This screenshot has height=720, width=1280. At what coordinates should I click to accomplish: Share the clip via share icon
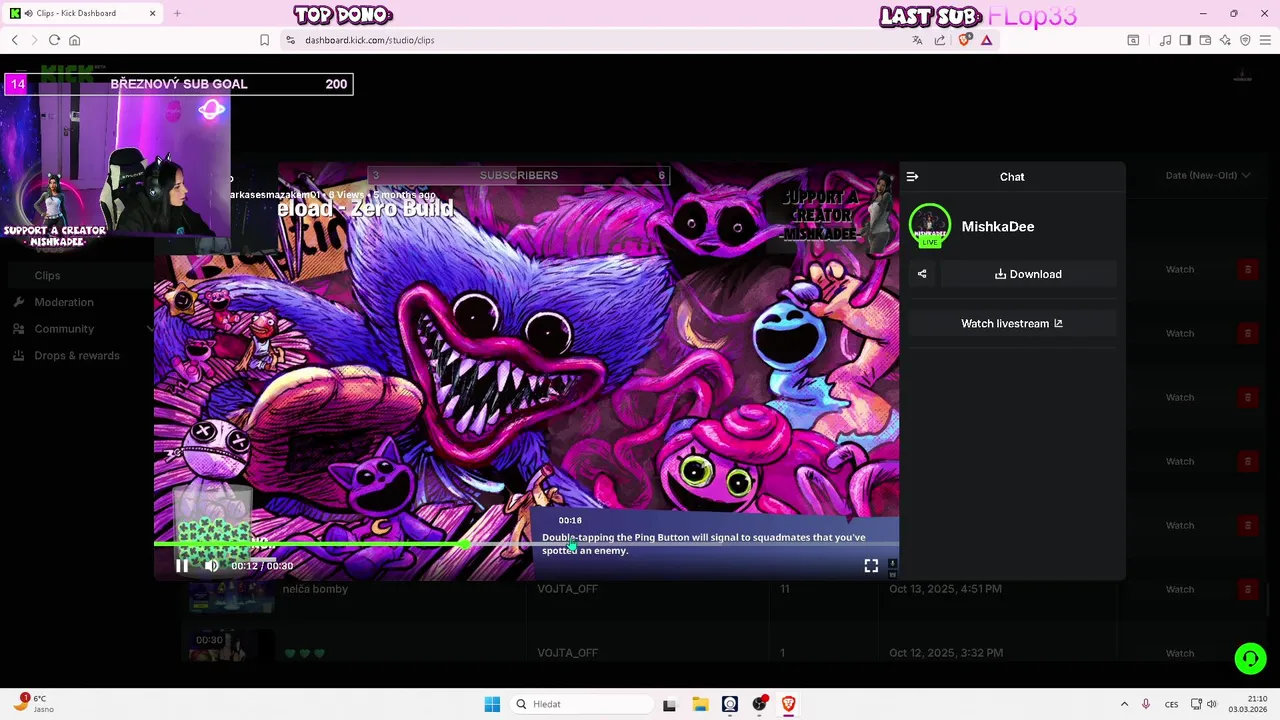(922, 274)
